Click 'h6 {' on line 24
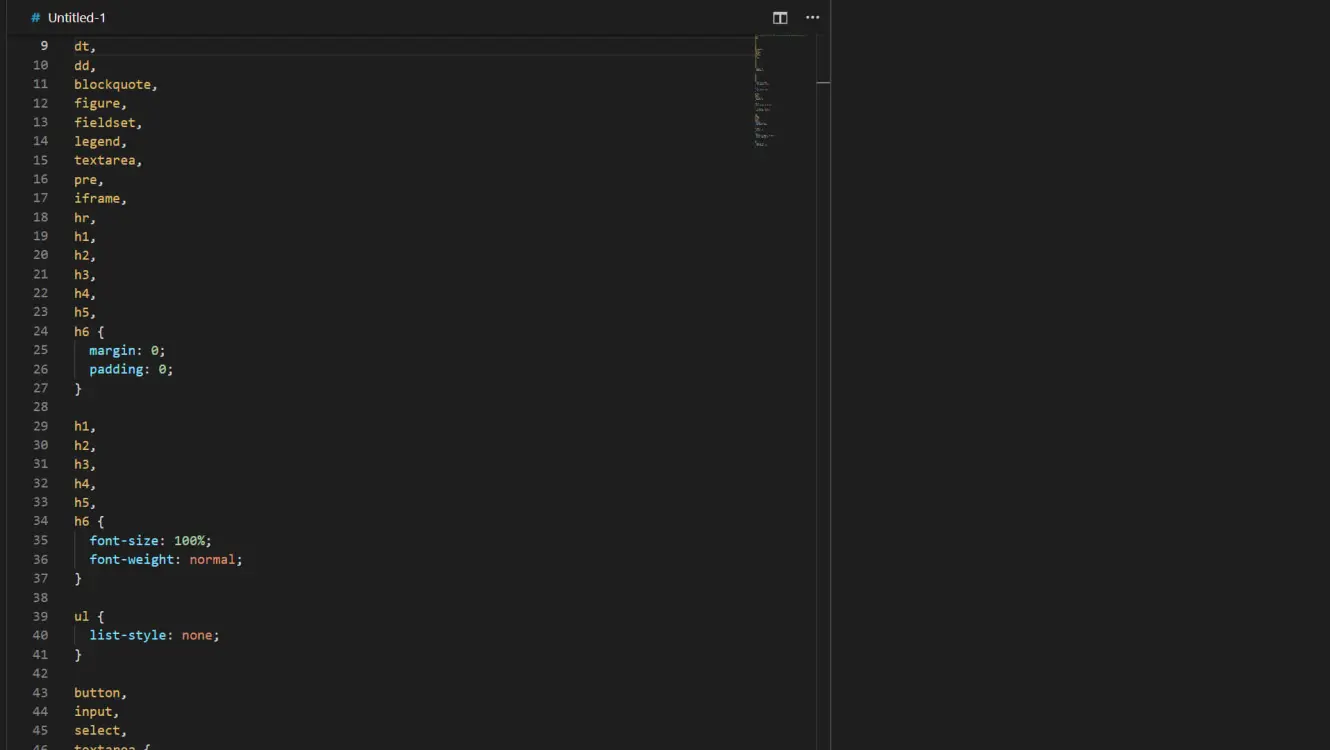This screenshot has height=750, width=1330. pyautogui.click(x=89, y=331)
